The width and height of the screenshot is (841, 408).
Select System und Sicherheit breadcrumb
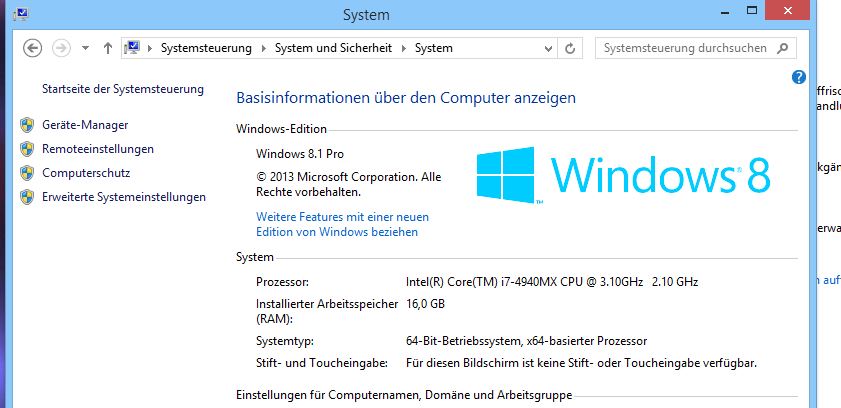point(334,48)
